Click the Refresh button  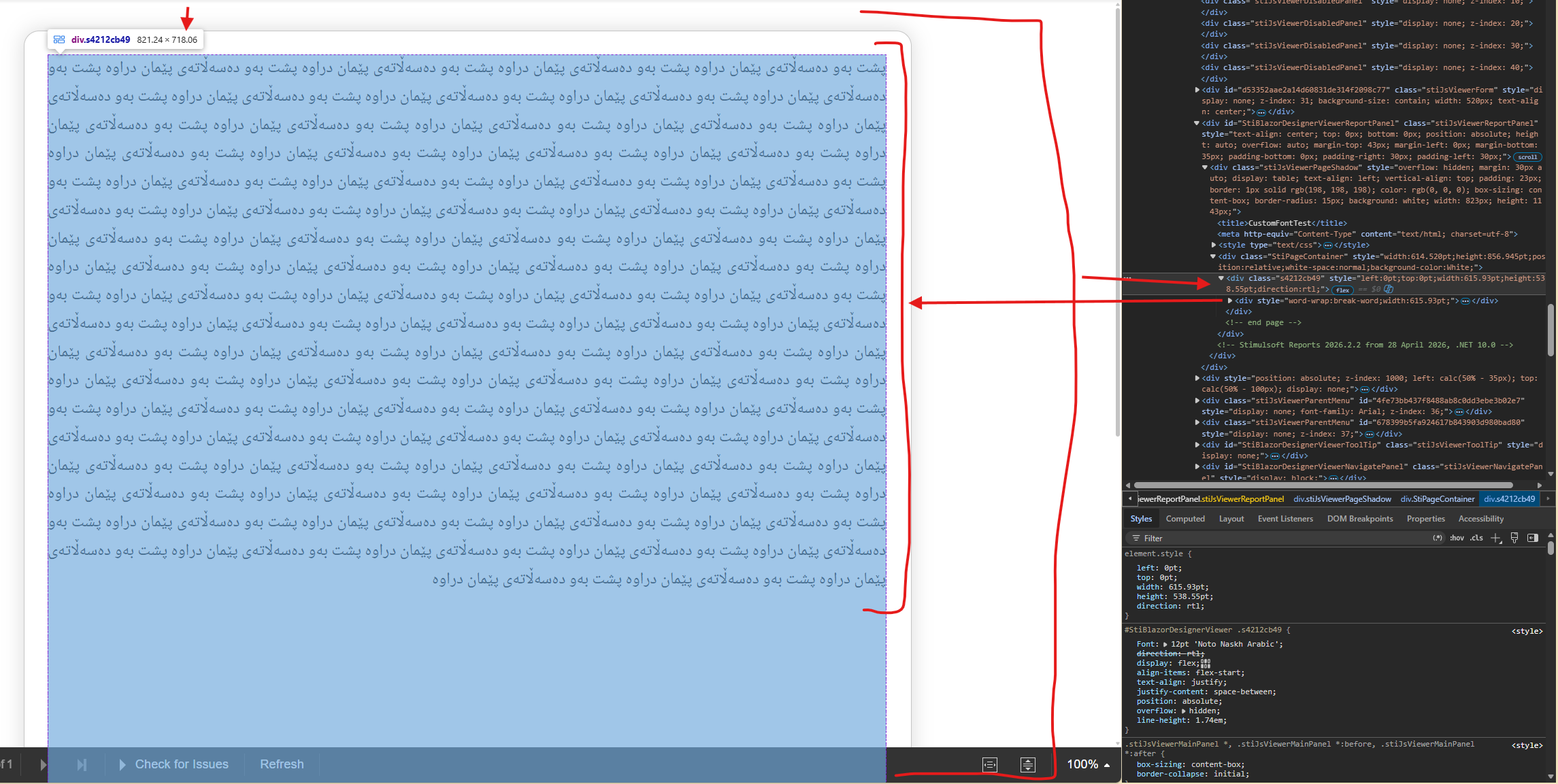click(282, 764)
